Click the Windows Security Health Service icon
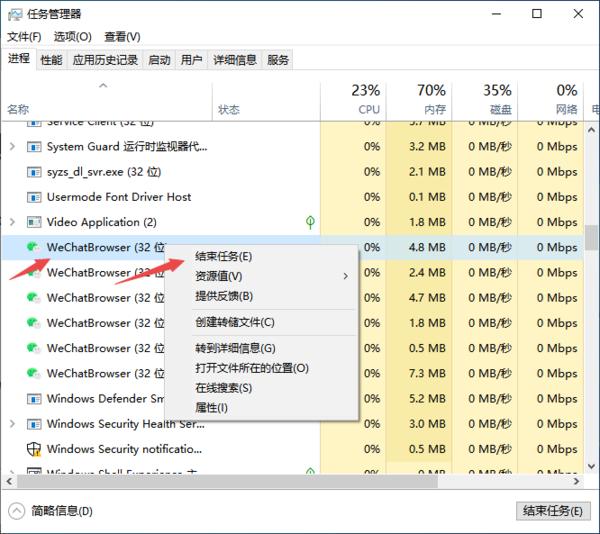This screenshot has width=600, height=534. (34, 424)
